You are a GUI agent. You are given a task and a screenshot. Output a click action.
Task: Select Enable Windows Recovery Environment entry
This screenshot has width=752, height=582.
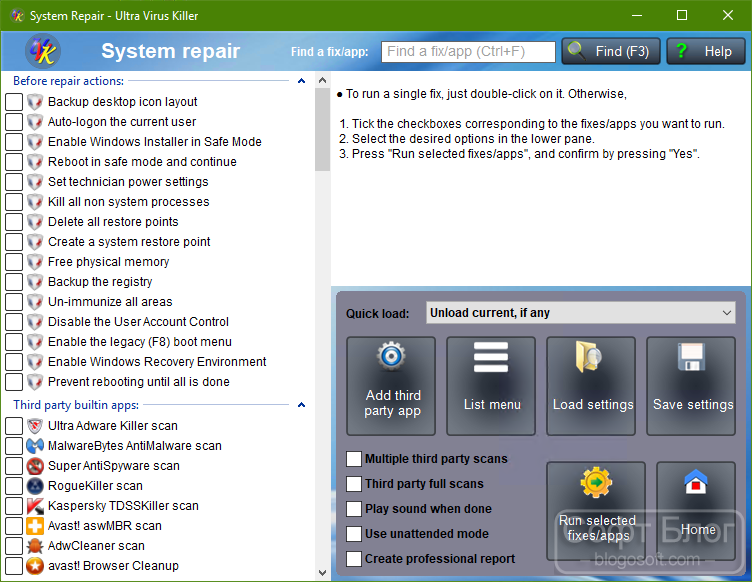(157, 362)
